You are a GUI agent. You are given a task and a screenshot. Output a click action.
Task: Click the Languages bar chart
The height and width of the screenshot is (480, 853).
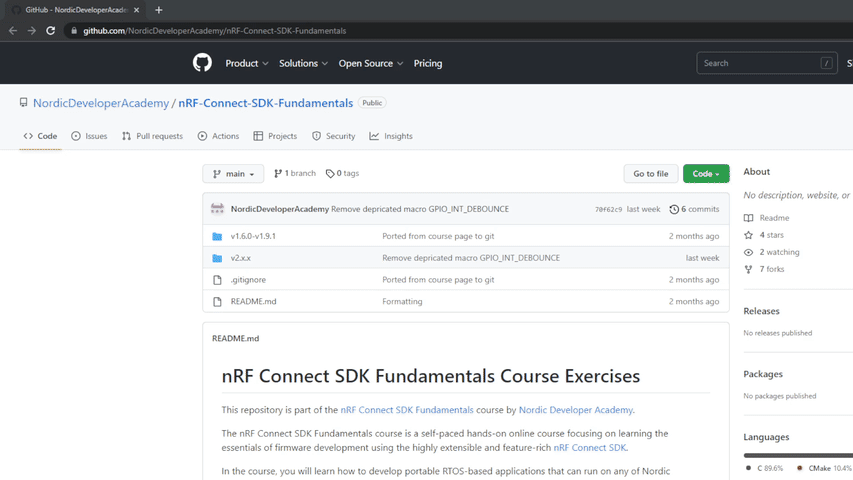pyautogui.click(x=798, y=456)
